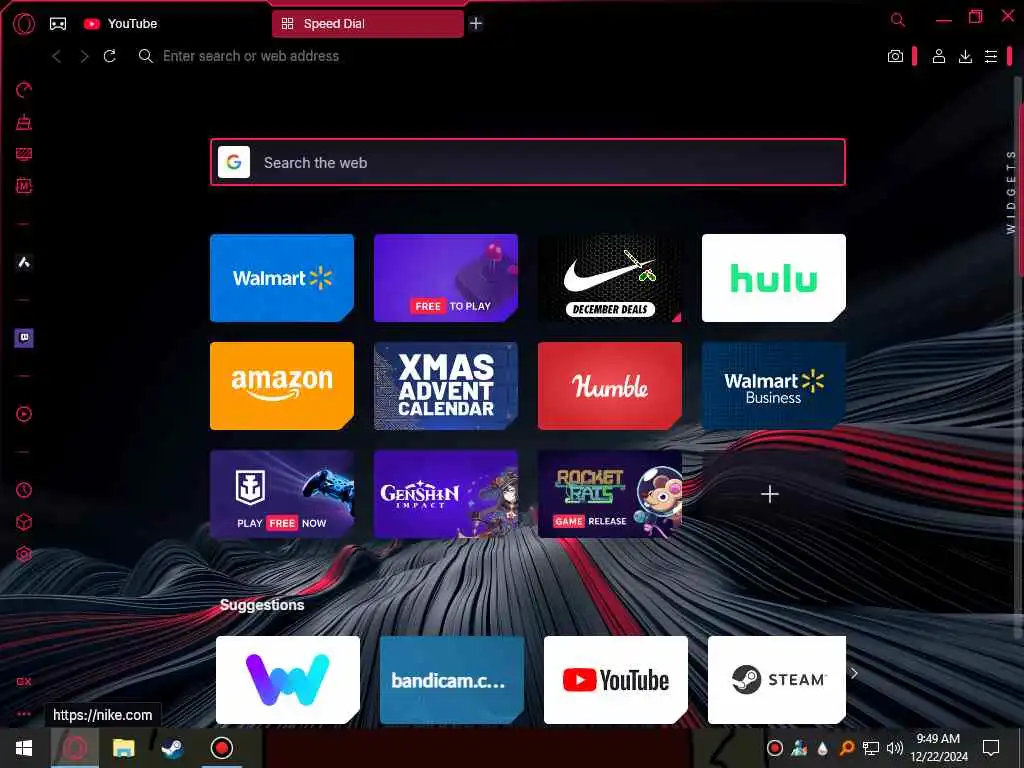The width and height of the screenshot is (1024, 768).
Task: Add a new speed dial site
Action: pyautogui.click(x=770, y=494)
